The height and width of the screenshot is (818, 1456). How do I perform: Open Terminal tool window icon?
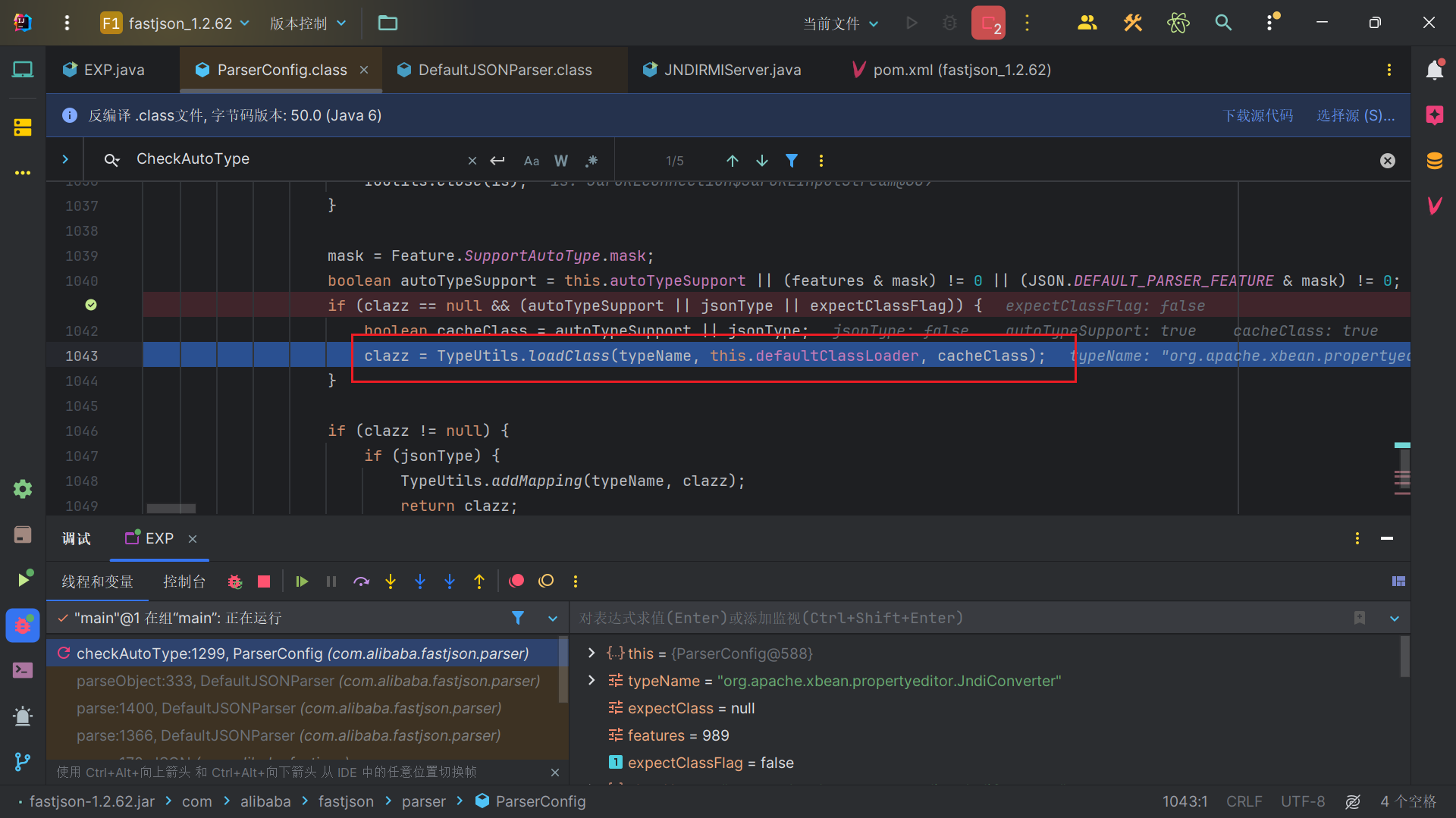click(x=23, y=670)
